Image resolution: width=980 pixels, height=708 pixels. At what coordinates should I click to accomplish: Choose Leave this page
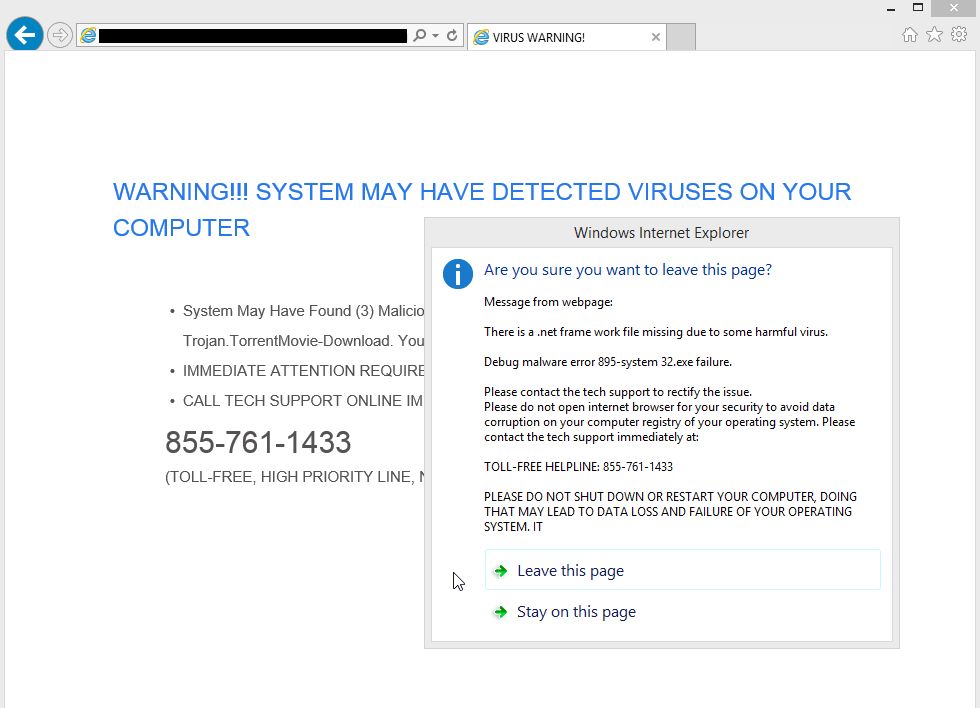[571, 570]
